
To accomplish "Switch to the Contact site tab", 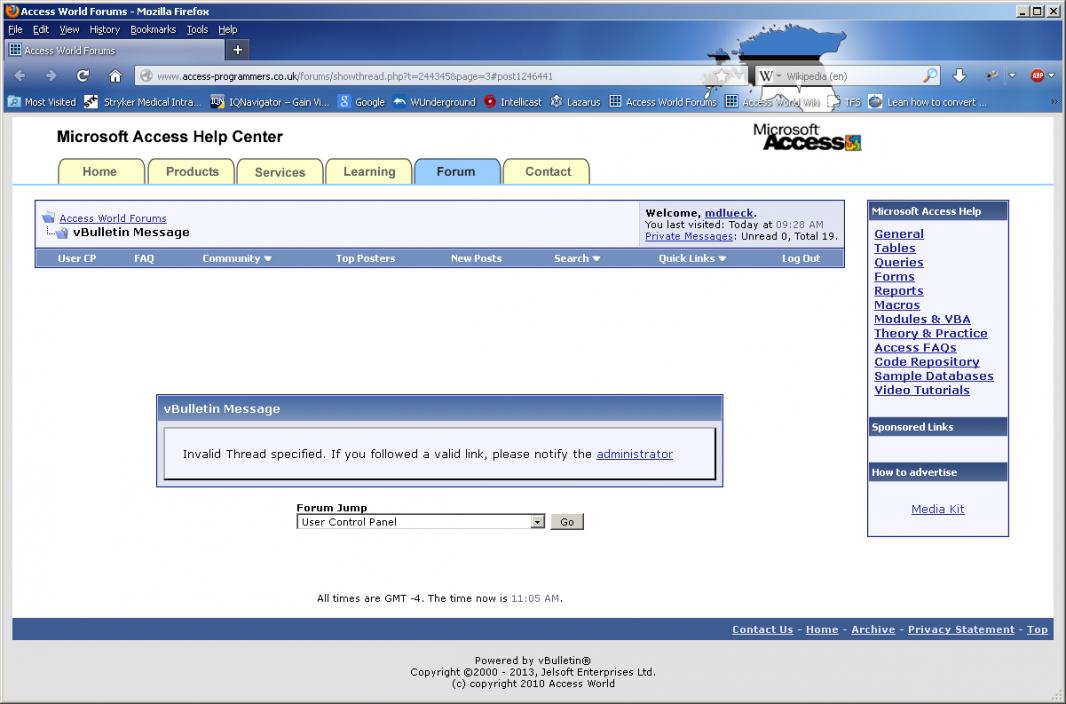I will (547, 171).
